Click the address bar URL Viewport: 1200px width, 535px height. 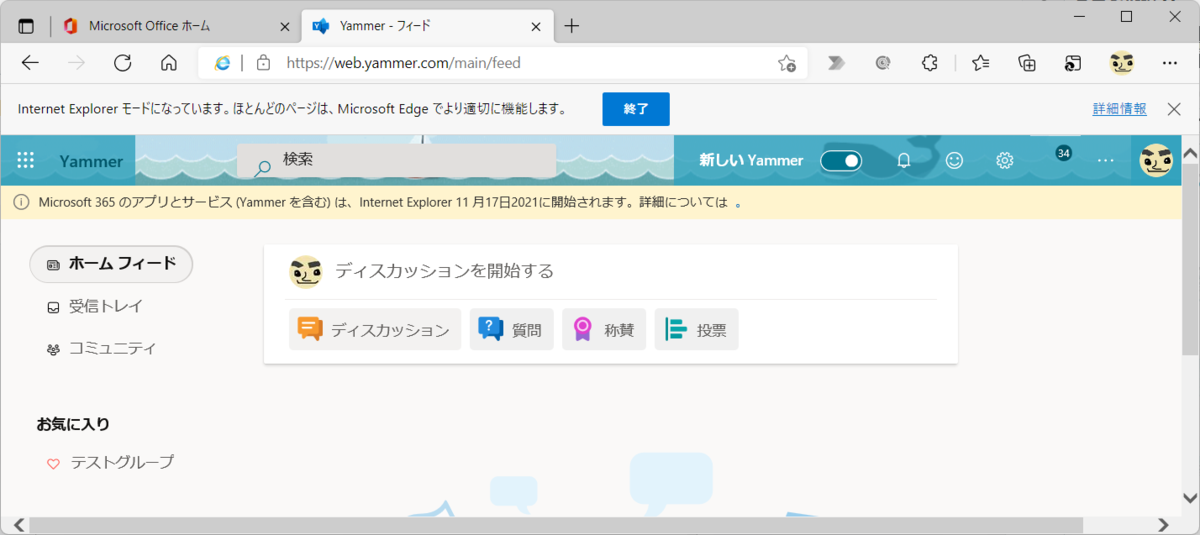point(403,63)
